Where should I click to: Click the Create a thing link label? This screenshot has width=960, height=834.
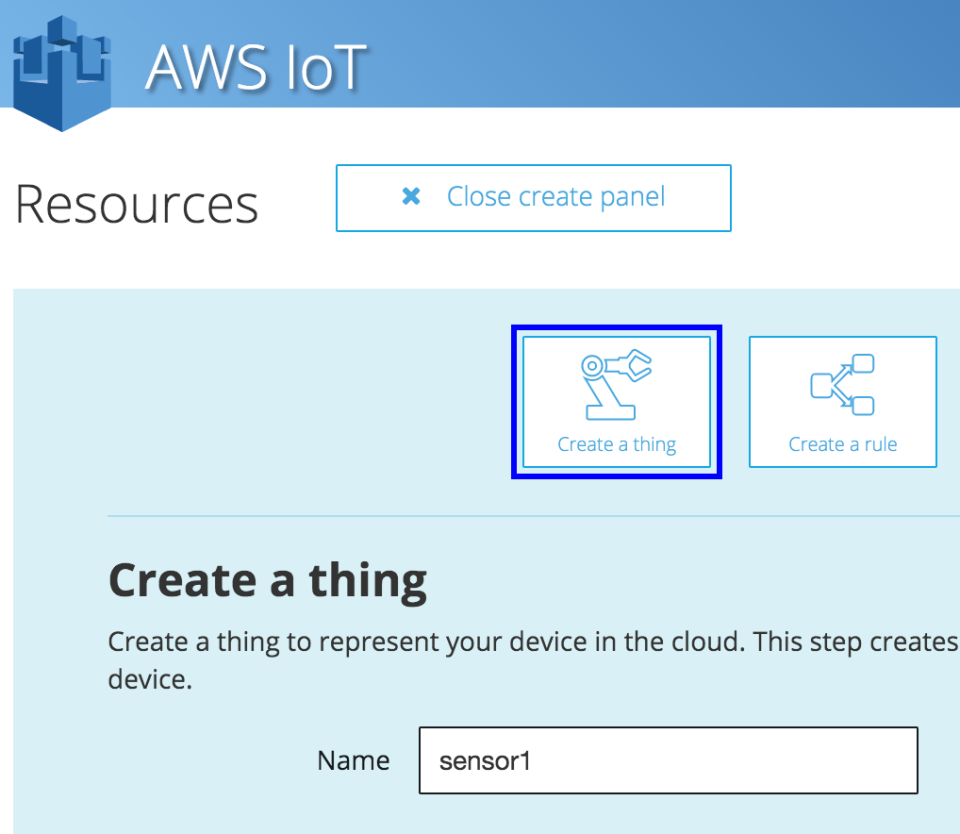616,444
